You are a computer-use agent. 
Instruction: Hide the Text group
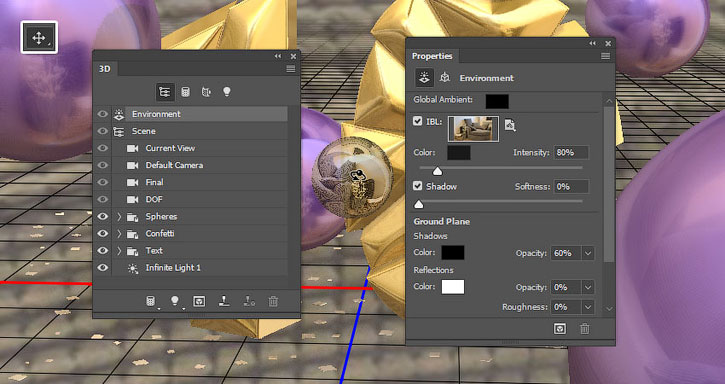click(x=103, y=251)
